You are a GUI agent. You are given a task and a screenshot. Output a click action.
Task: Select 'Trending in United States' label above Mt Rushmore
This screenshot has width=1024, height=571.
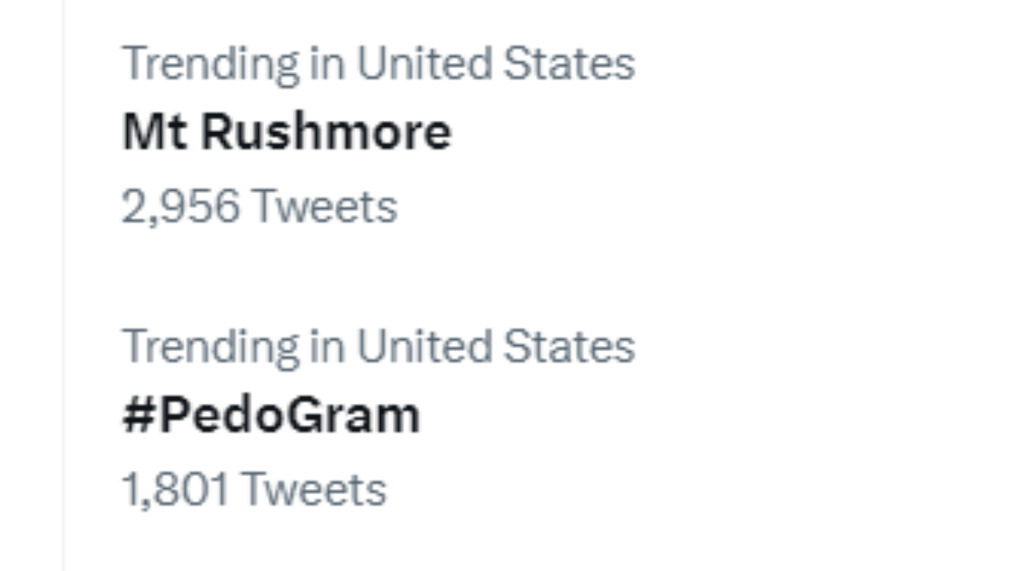coord(378,64)
